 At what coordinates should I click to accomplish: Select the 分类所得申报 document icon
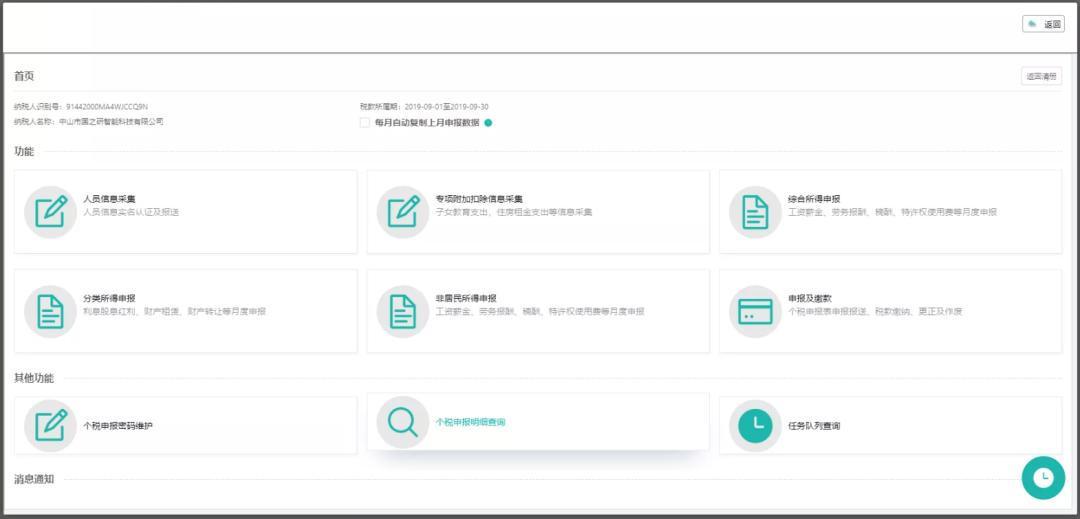pos(50,311)
